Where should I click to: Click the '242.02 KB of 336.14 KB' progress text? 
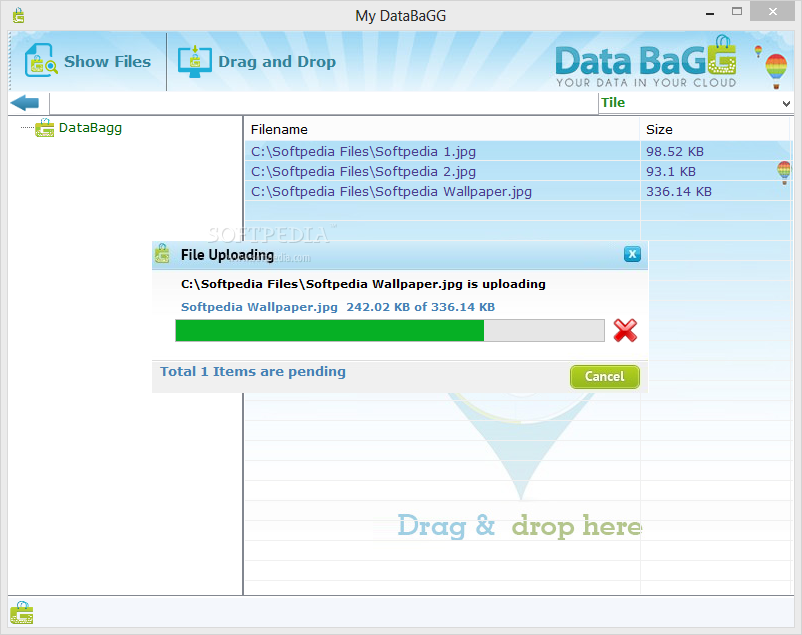click(x=420, y=307)
